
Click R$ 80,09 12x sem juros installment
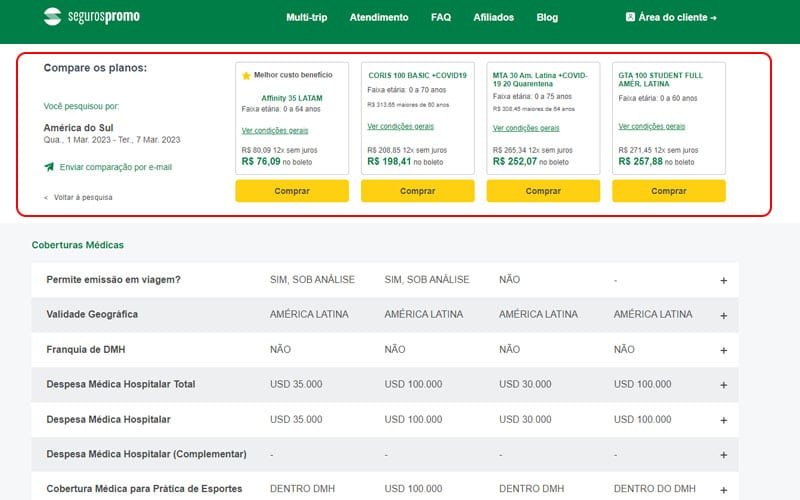tap(279, 150)
